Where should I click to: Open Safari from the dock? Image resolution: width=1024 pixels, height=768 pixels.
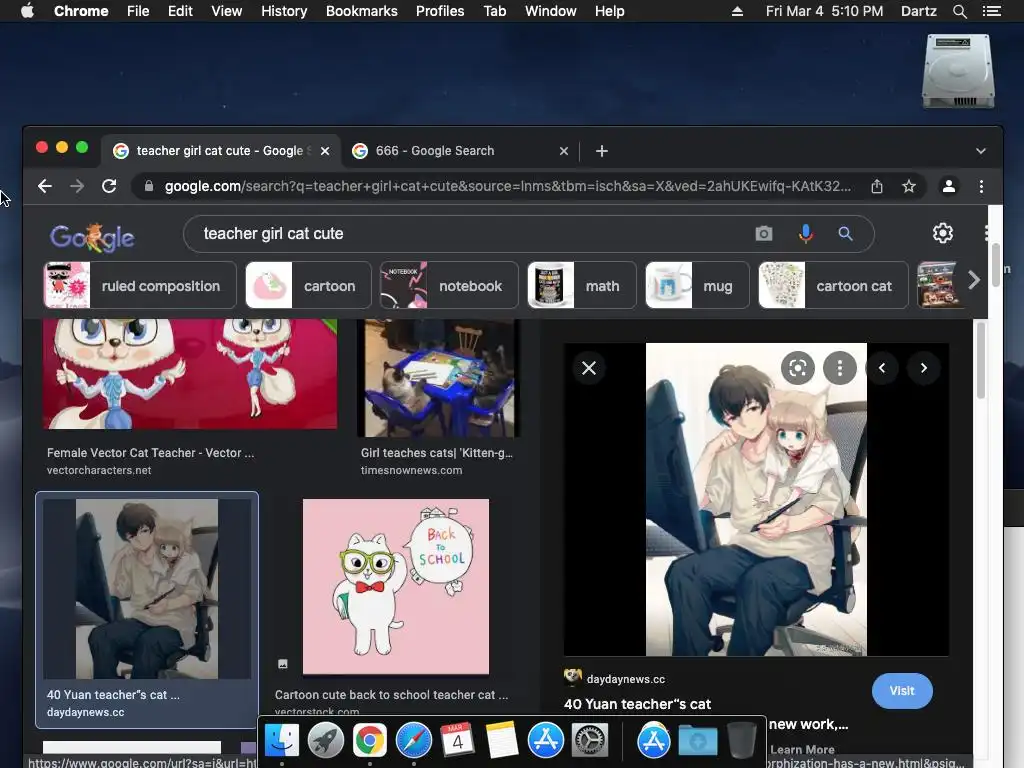click(413, 741)
